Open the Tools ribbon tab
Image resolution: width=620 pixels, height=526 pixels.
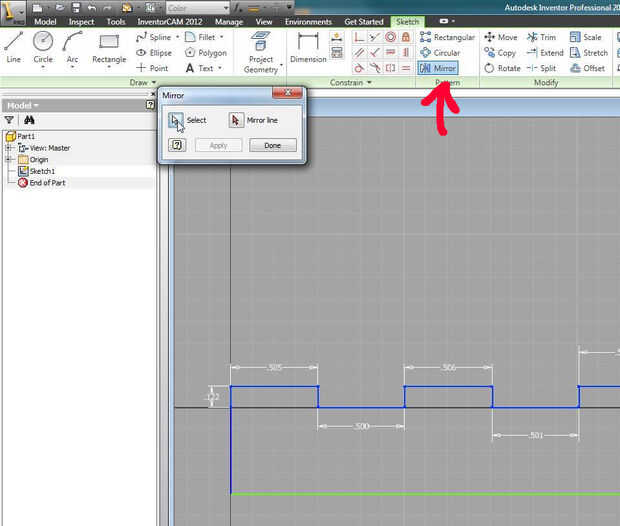pyautogui.click(x=116, y=22)
